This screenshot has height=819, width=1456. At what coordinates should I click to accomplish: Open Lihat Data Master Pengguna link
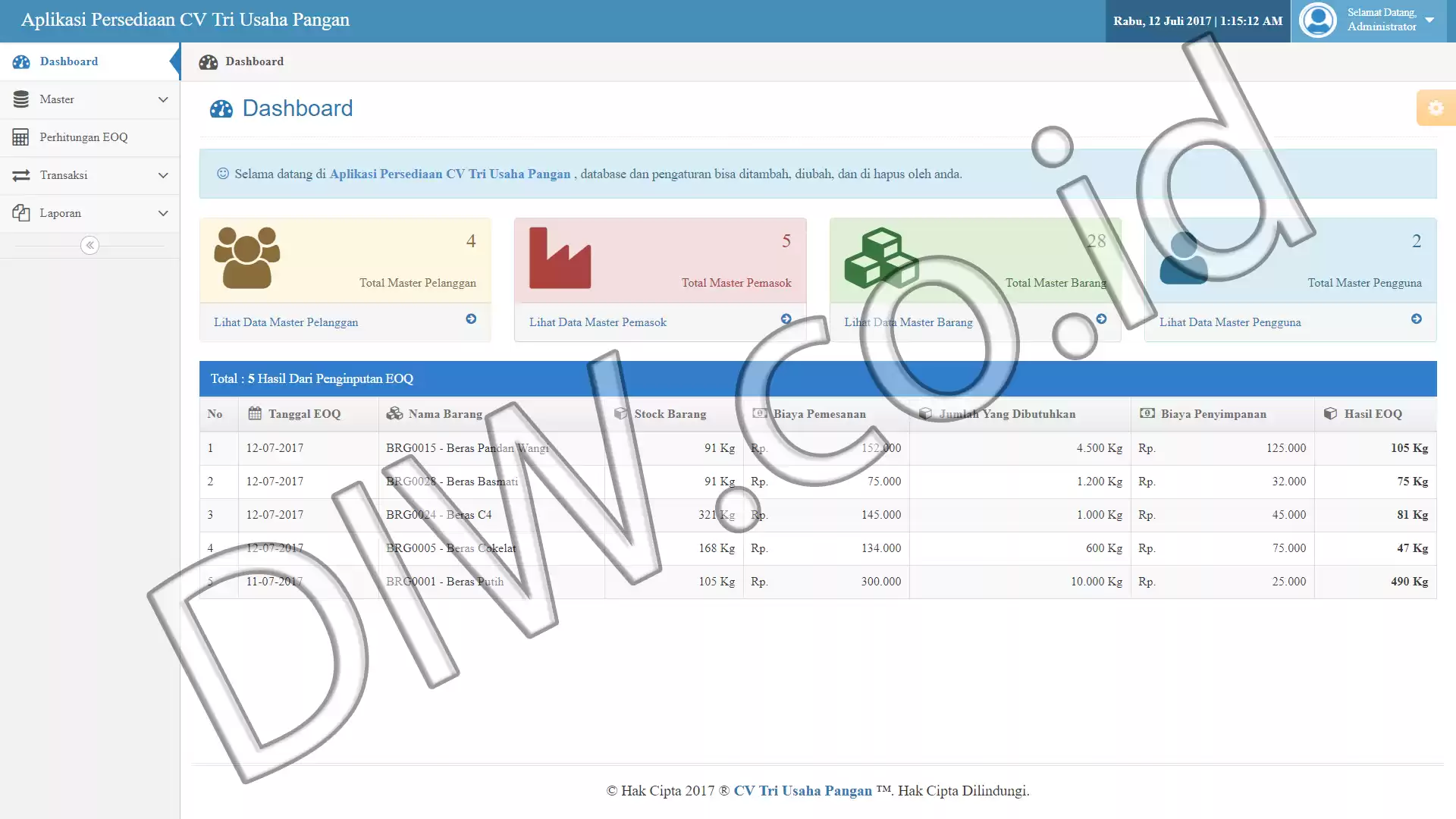(1230, 322)
